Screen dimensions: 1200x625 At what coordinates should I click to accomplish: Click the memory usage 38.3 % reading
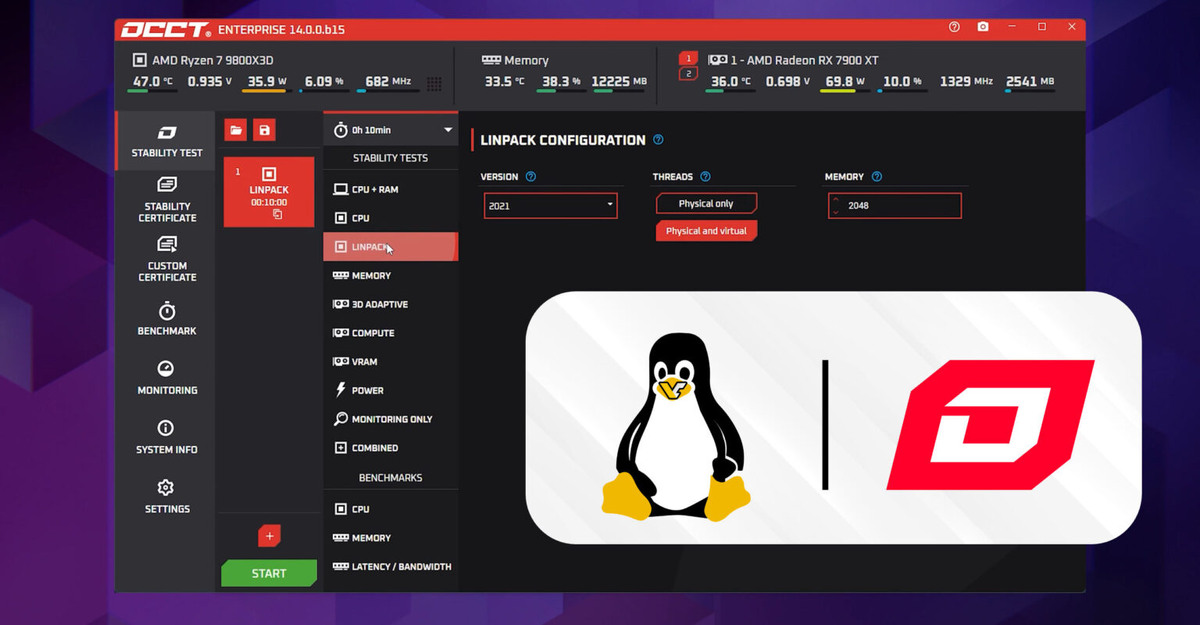(x=561, y=82)
